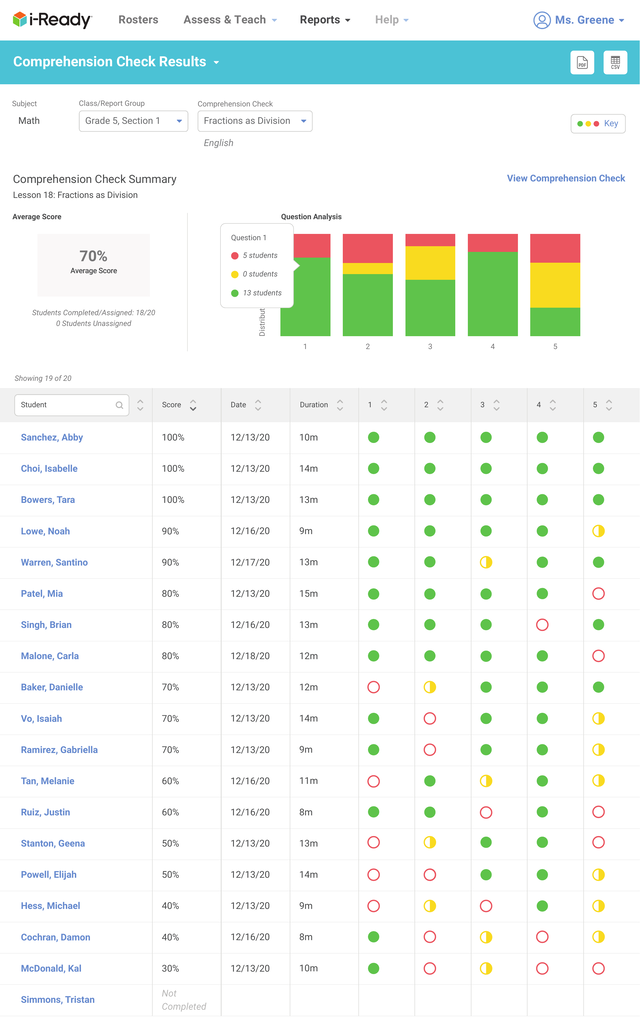The height and width of the screenshot is (1031, 640).
Task: Open the Assess & Teach menu
Action: pos(230,20)
